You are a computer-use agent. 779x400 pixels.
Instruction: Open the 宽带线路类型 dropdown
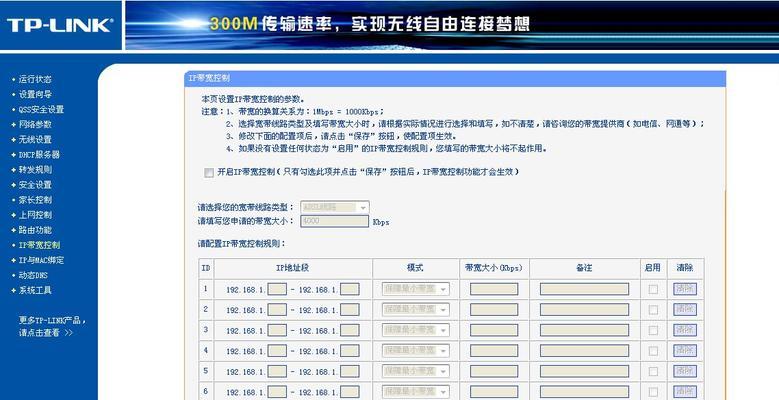[334, 207]
